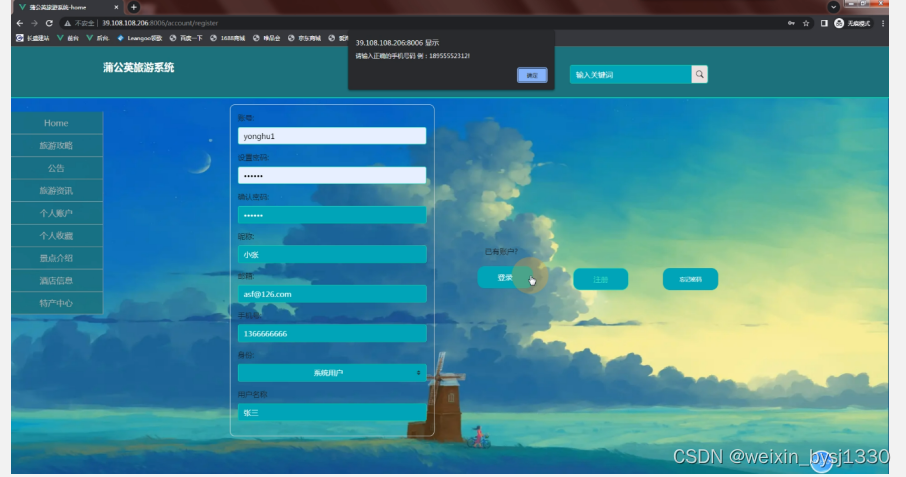Open 公告 in the sidebar menu
The image size is (906, 477).
click(57, 168)
